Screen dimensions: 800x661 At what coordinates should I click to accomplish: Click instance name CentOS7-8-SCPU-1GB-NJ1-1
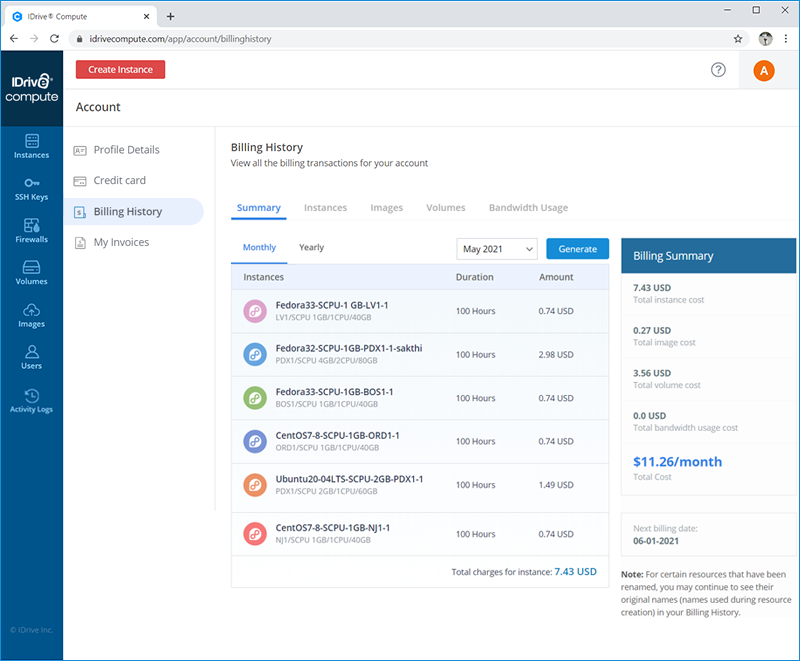(333, 528)
